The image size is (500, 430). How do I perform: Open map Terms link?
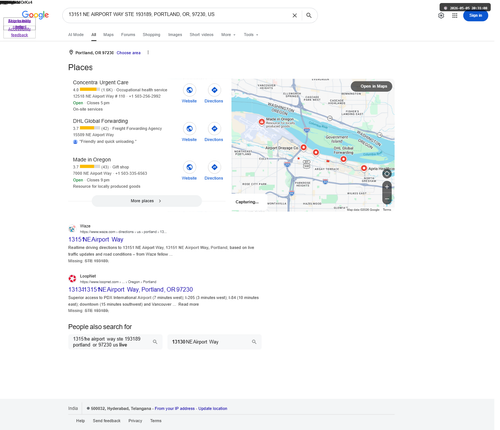[x=387, y=210]
